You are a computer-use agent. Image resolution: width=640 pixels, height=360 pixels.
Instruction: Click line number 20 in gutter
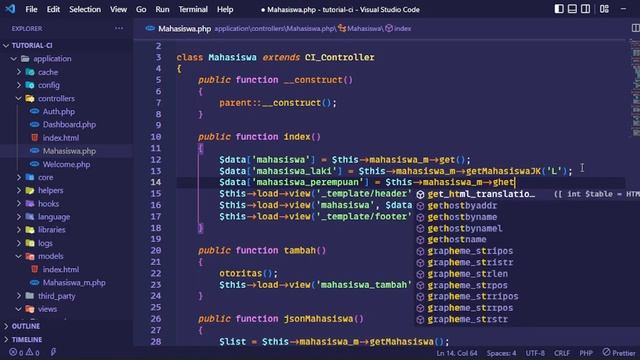pyautogui.click(x=156, y=250)
